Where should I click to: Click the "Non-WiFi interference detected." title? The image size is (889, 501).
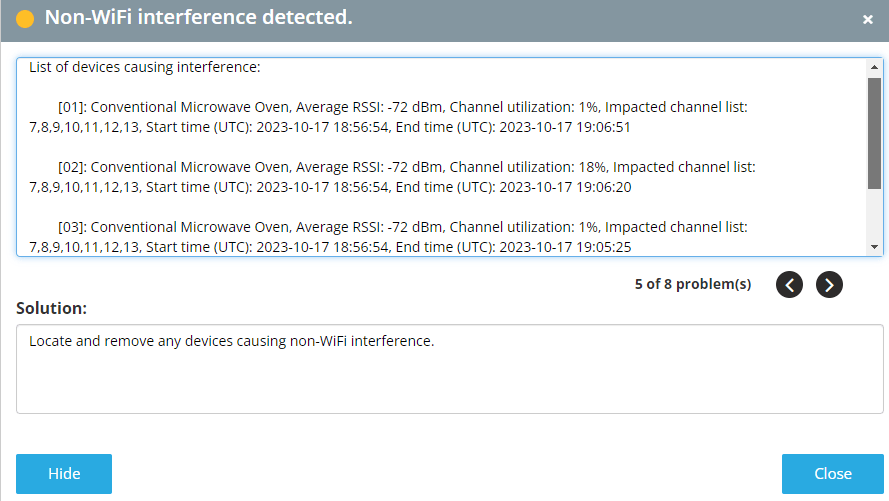(x=198, y=18)
